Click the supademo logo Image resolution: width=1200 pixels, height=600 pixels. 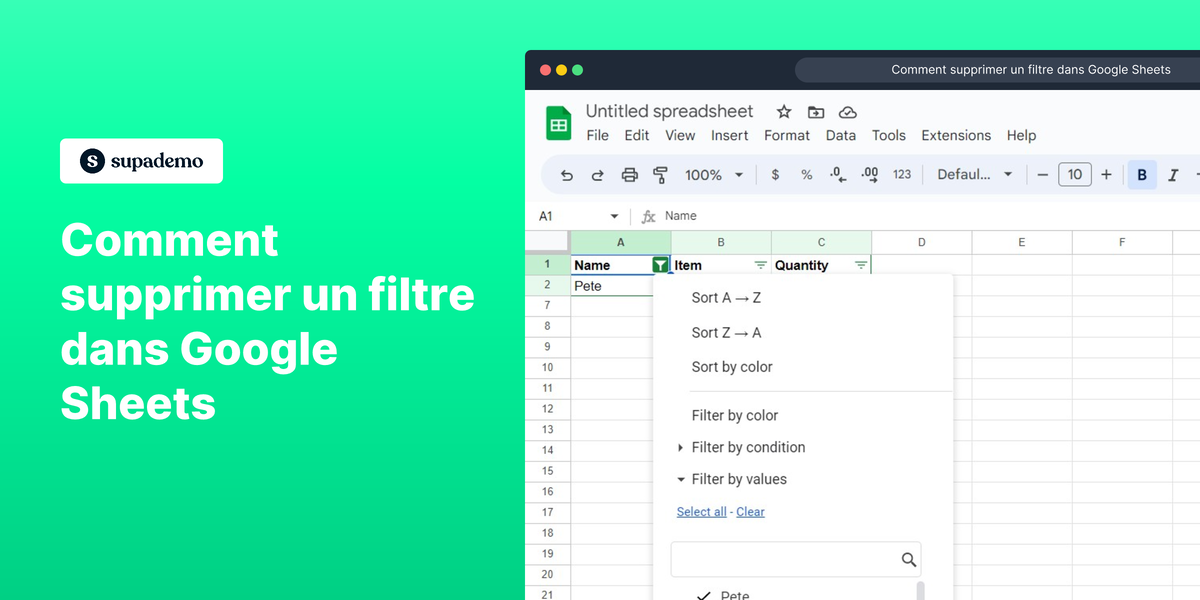[141, 161]
